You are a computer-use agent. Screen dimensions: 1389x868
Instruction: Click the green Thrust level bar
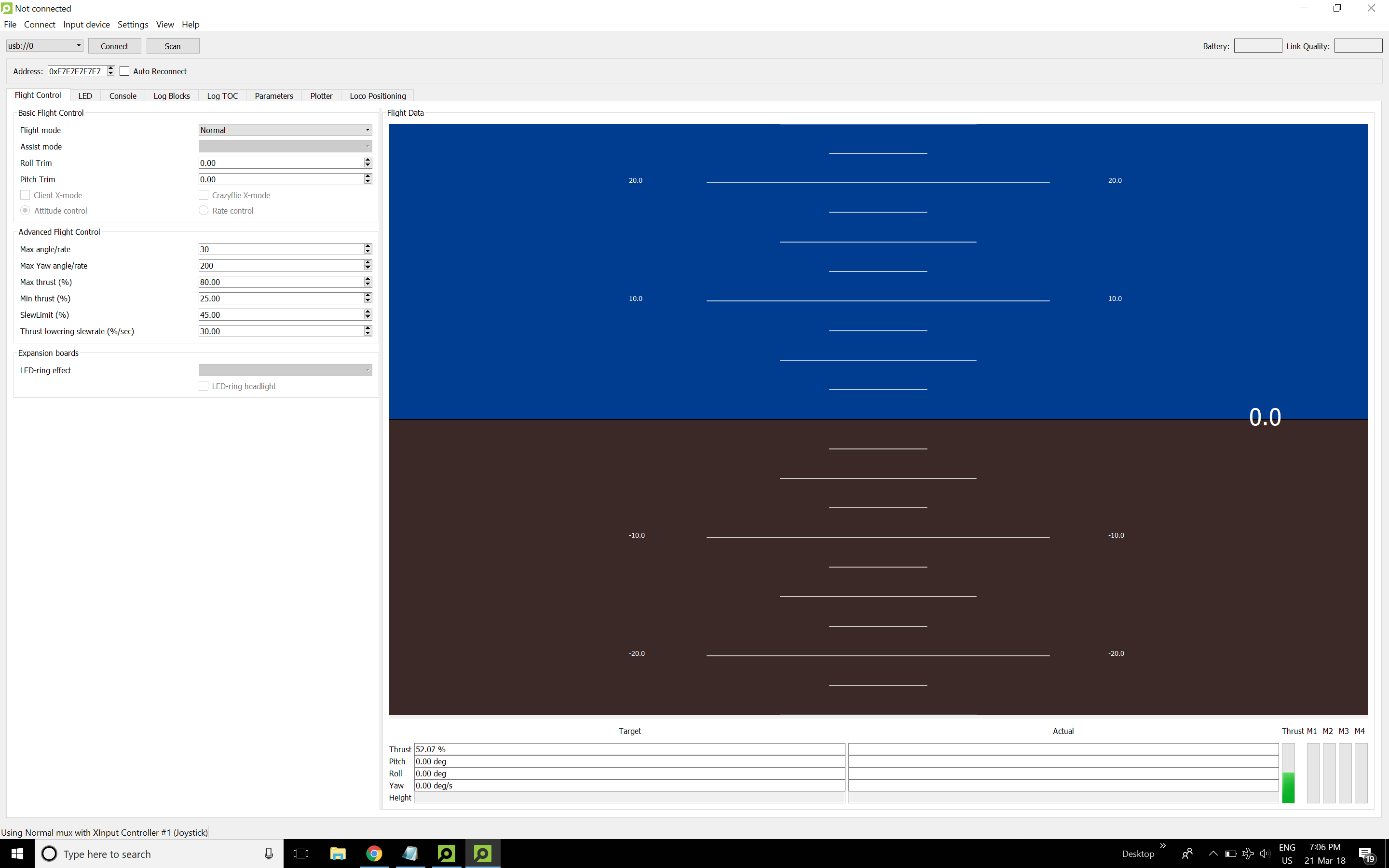coord(1288,787)
